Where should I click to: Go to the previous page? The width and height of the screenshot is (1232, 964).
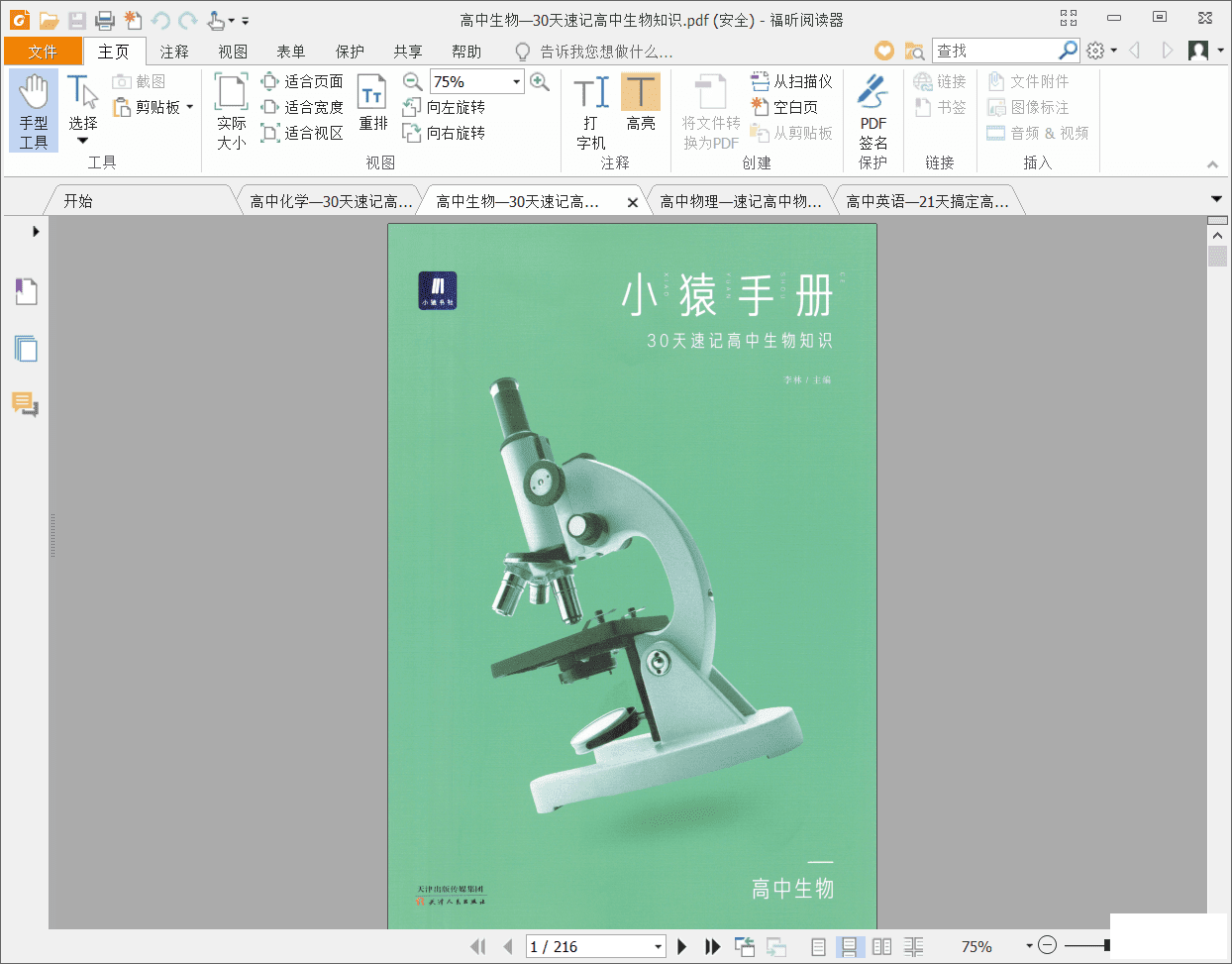(x=508, y=946)
